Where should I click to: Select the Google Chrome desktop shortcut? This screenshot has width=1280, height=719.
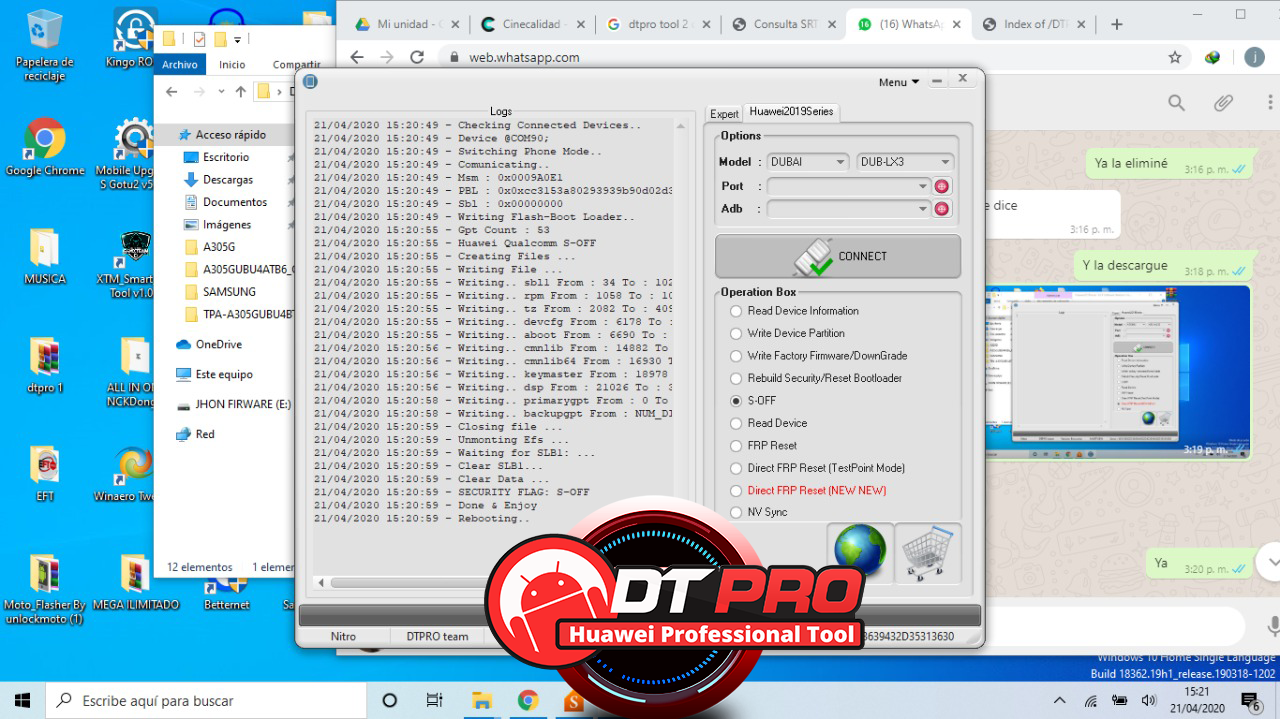(45, 147)
